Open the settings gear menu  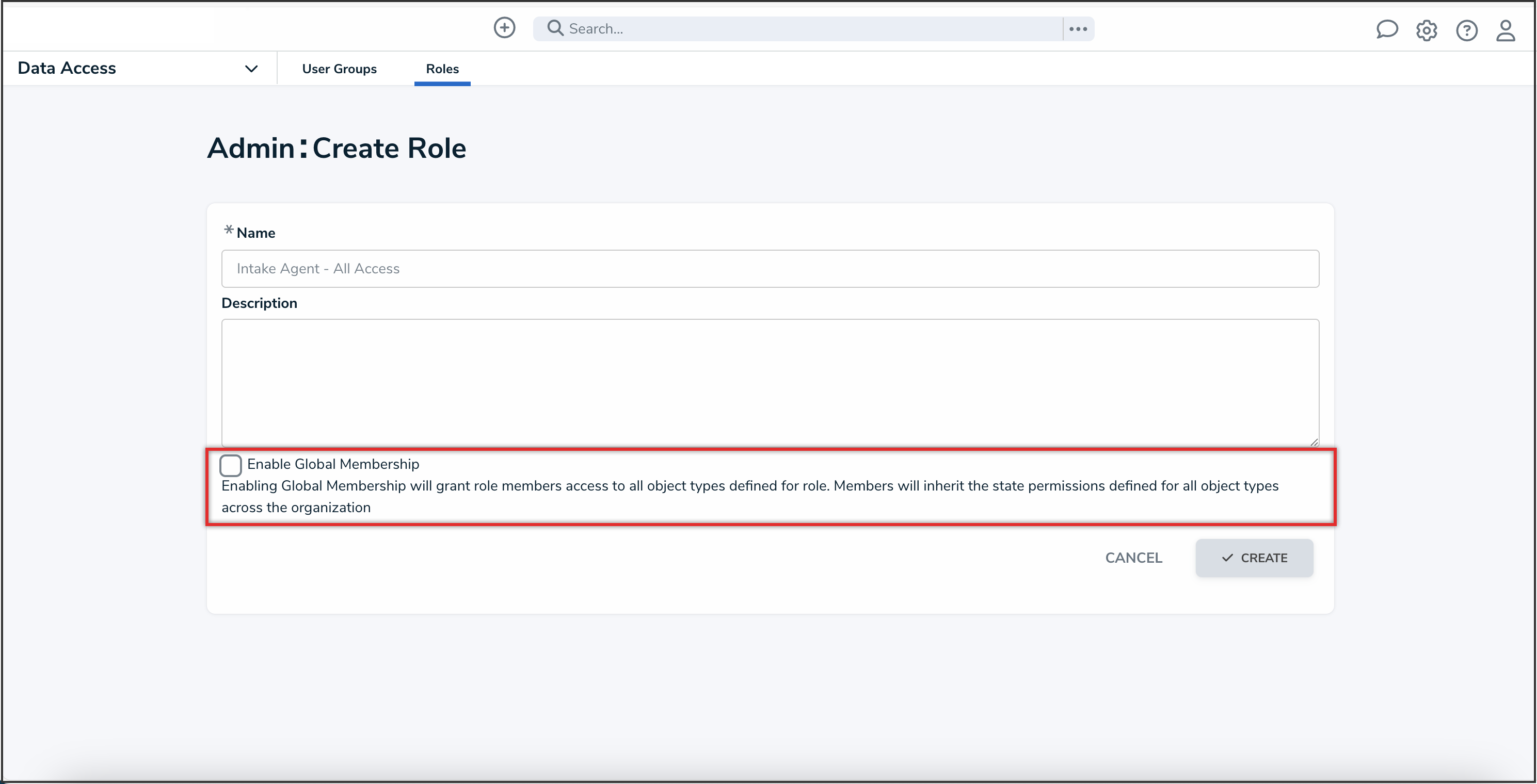pyautogui.click(x=1427, y=30)
